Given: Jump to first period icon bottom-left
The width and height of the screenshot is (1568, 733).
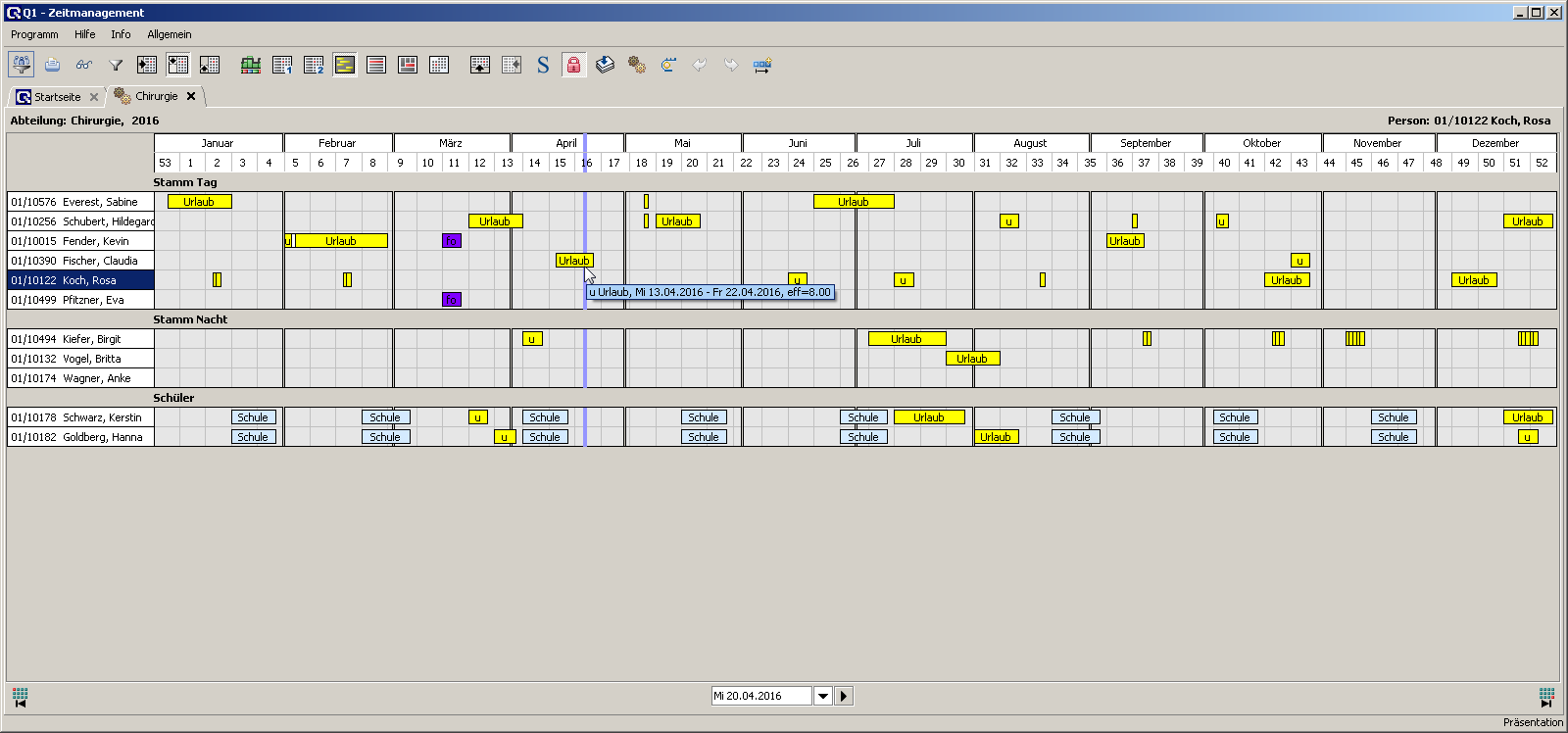Looking at the screenshot, I should pyautogui.click(x=20, y=697).
